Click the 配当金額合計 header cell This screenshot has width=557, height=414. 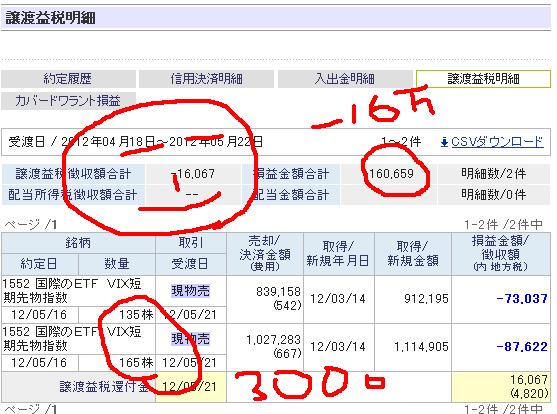[x=291, y=194]
